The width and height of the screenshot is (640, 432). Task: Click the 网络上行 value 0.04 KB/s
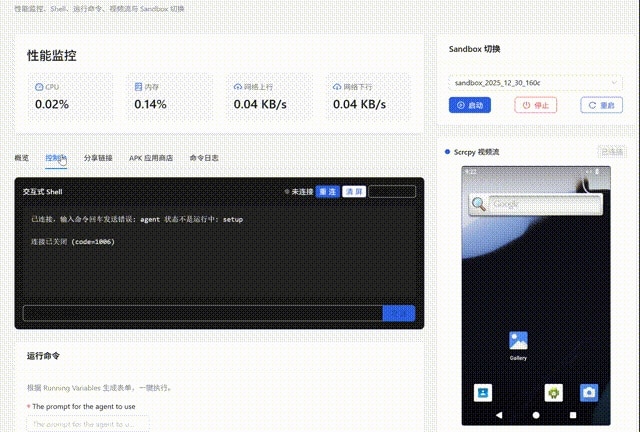pyautogui.click(x=260, y=105)
